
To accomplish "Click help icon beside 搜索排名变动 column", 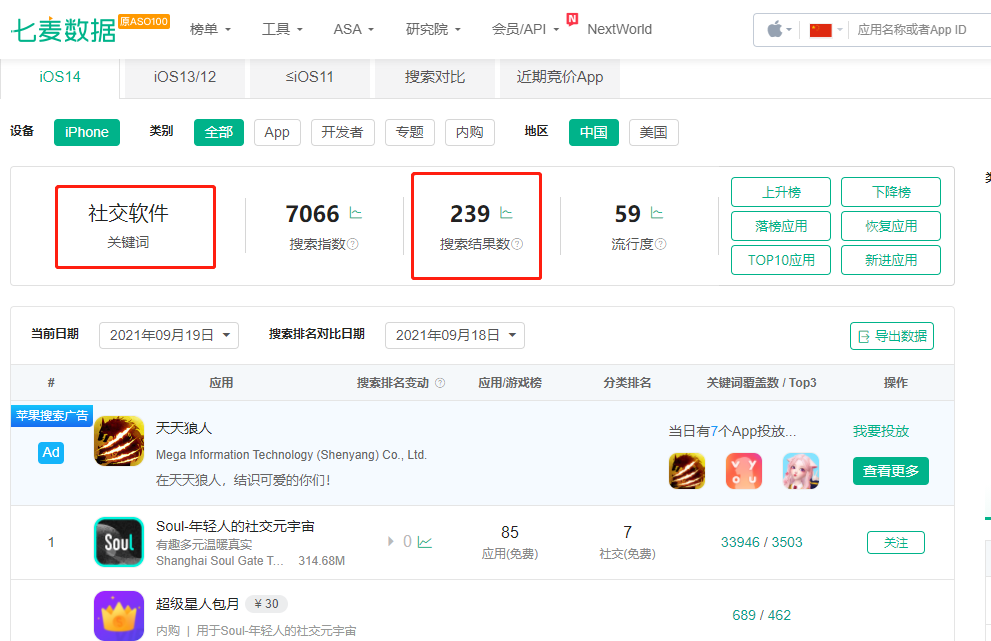I will (440, 383).
